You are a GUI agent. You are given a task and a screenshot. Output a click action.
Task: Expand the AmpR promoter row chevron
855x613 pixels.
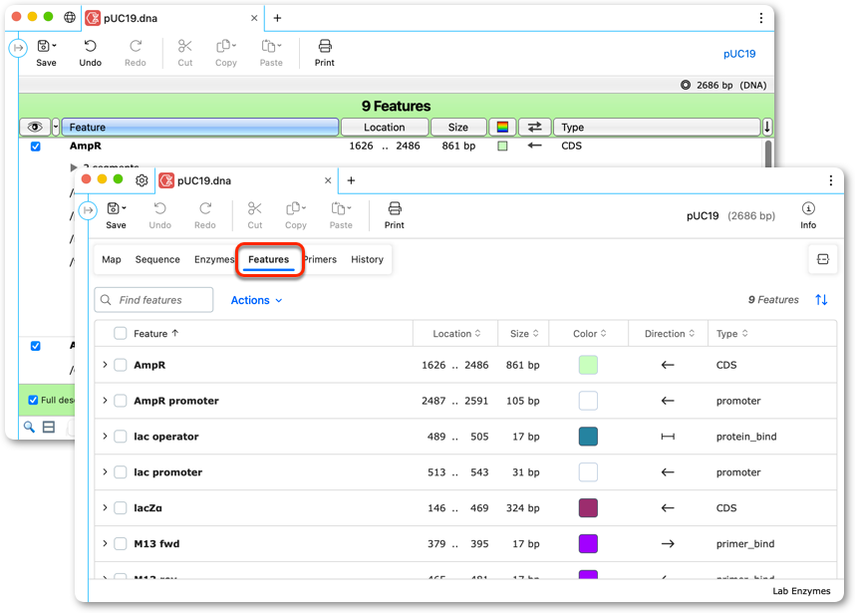(105, 400)
